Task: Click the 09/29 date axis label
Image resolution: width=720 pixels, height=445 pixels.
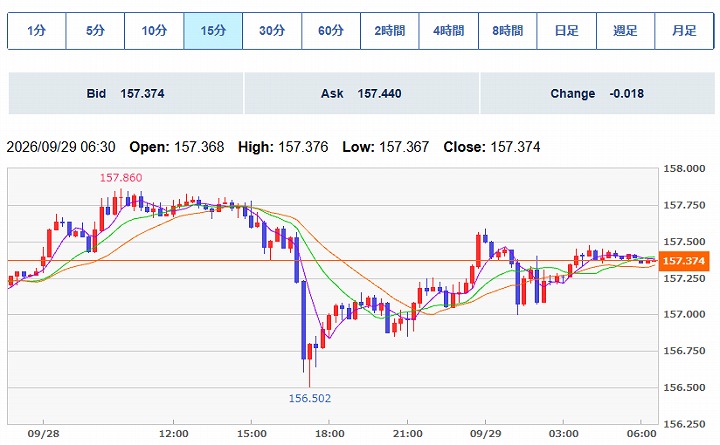Action: (x=485, y=434)
